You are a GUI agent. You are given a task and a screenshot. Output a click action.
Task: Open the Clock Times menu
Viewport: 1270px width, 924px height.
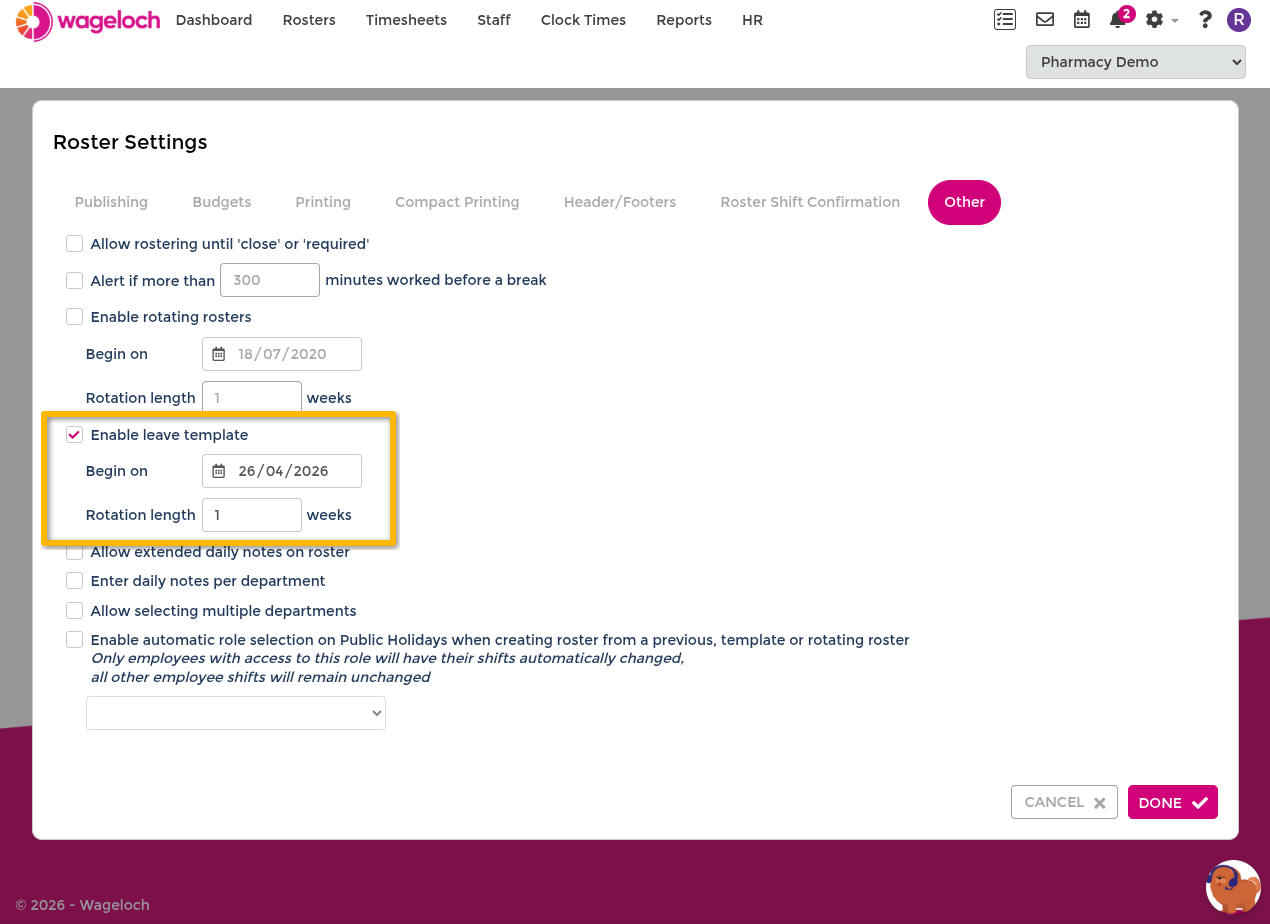click(583, 20)
